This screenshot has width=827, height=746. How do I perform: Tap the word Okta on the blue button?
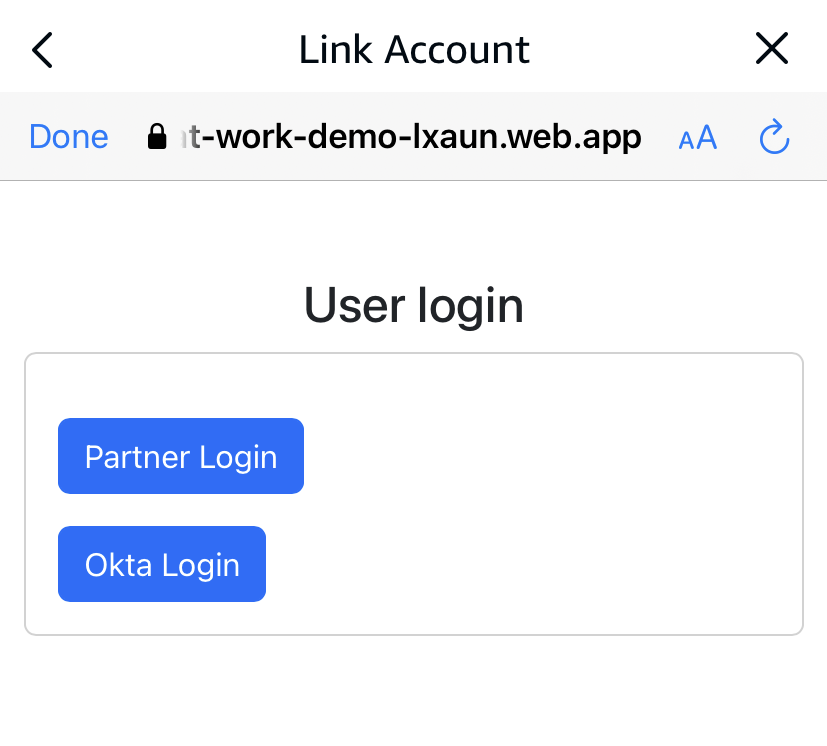point(118,564)
